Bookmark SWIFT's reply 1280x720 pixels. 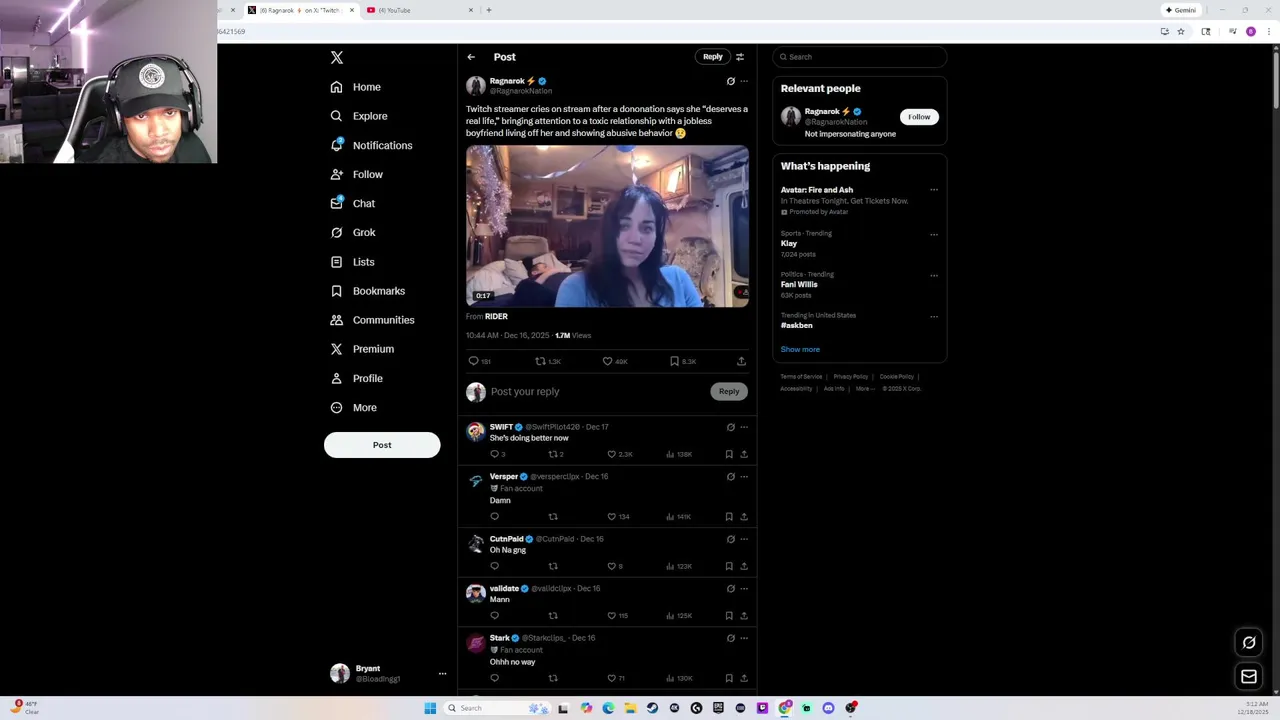coord(729,454)
